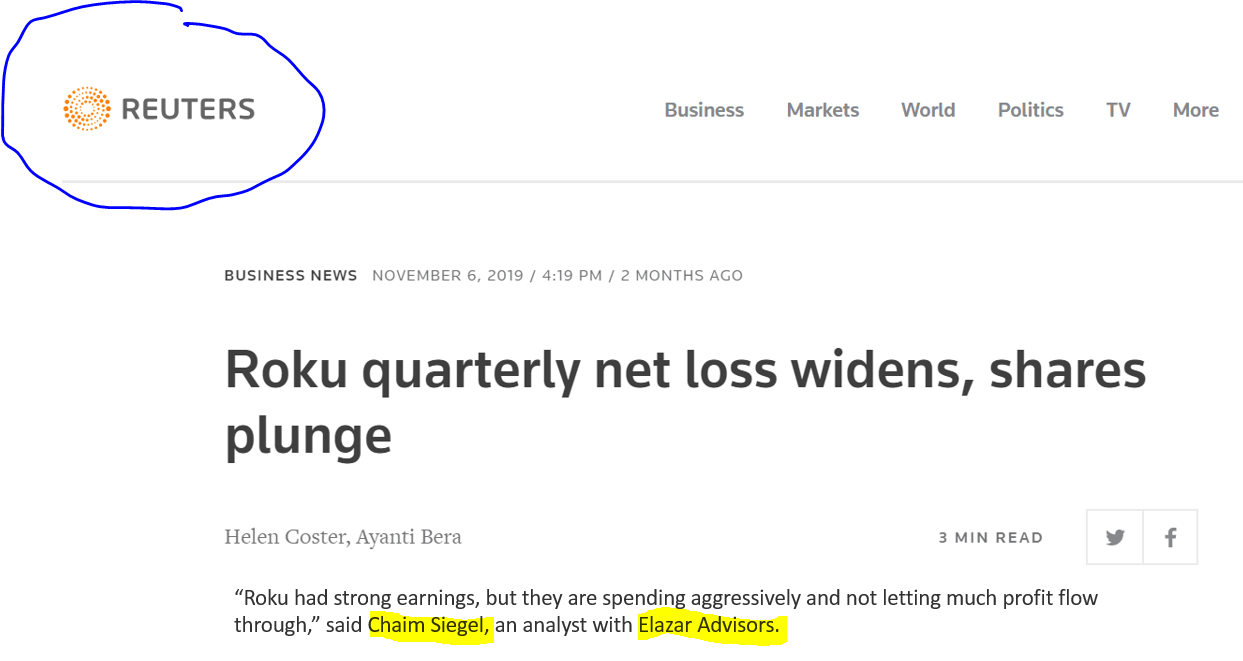Click the November 6, 2019 timestamp
Screen dimensions: 1243x661
(448, 275)
